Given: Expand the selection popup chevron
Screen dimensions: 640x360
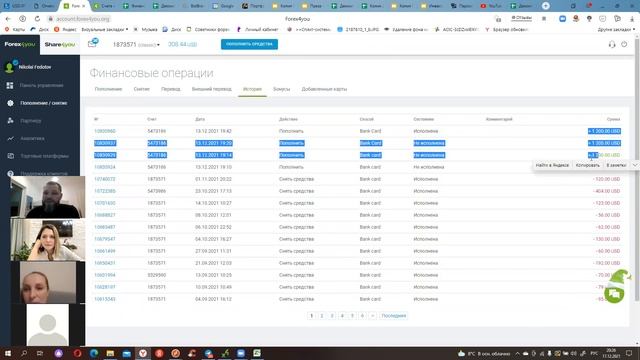Looking at the screenshot, I should 635,165.
